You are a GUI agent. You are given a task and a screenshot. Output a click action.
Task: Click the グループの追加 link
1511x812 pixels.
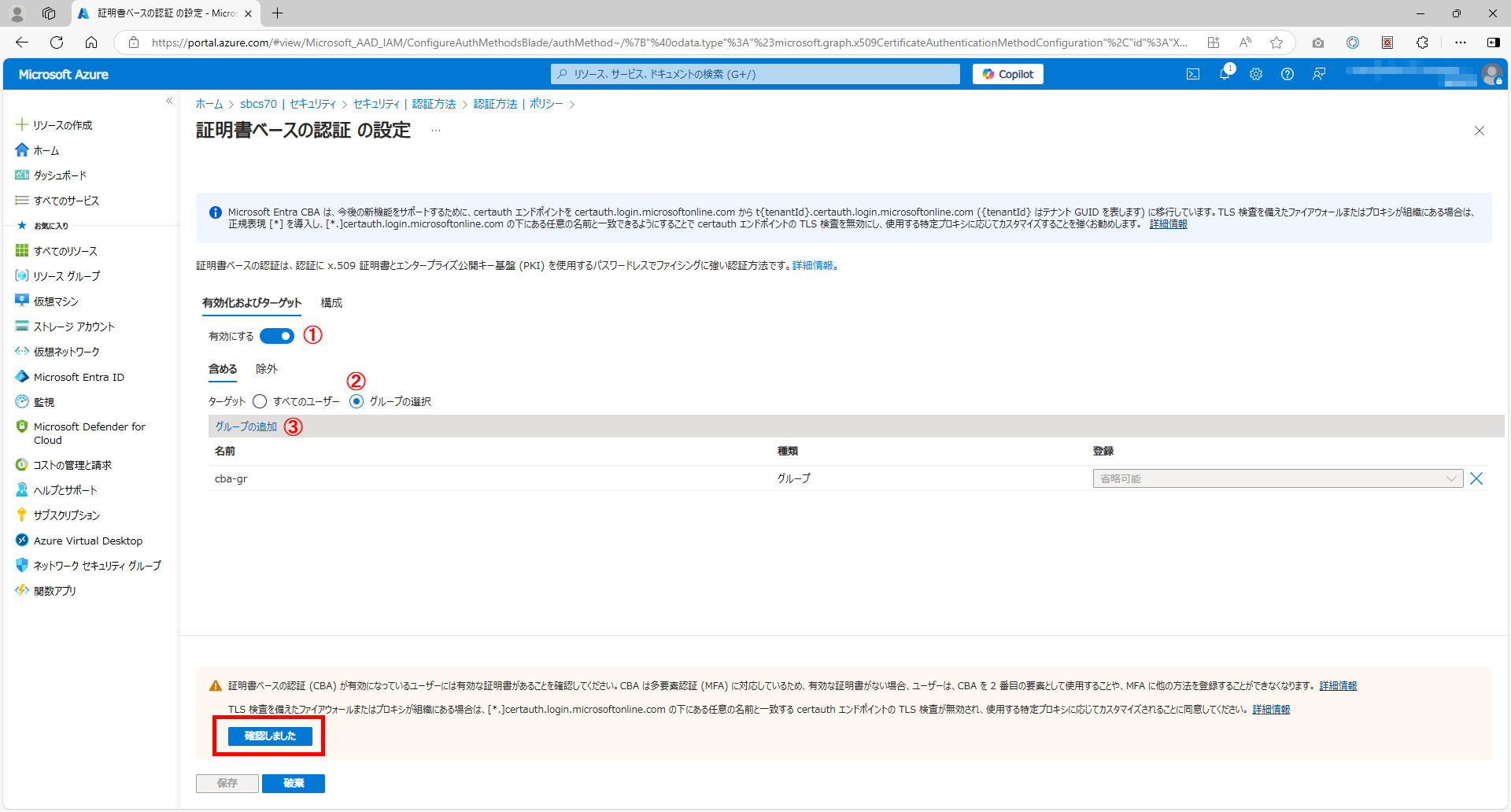246,426
